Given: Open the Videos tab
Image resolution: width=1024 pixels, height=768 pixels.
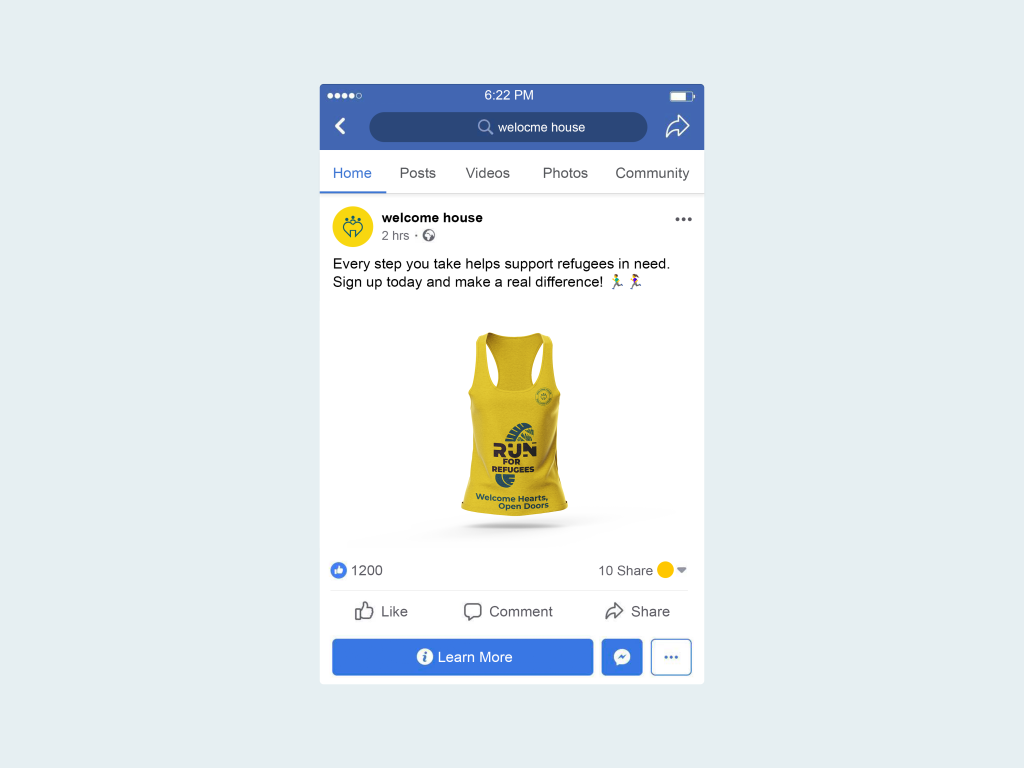Looking at the screenshot, I should pos(487,173).
